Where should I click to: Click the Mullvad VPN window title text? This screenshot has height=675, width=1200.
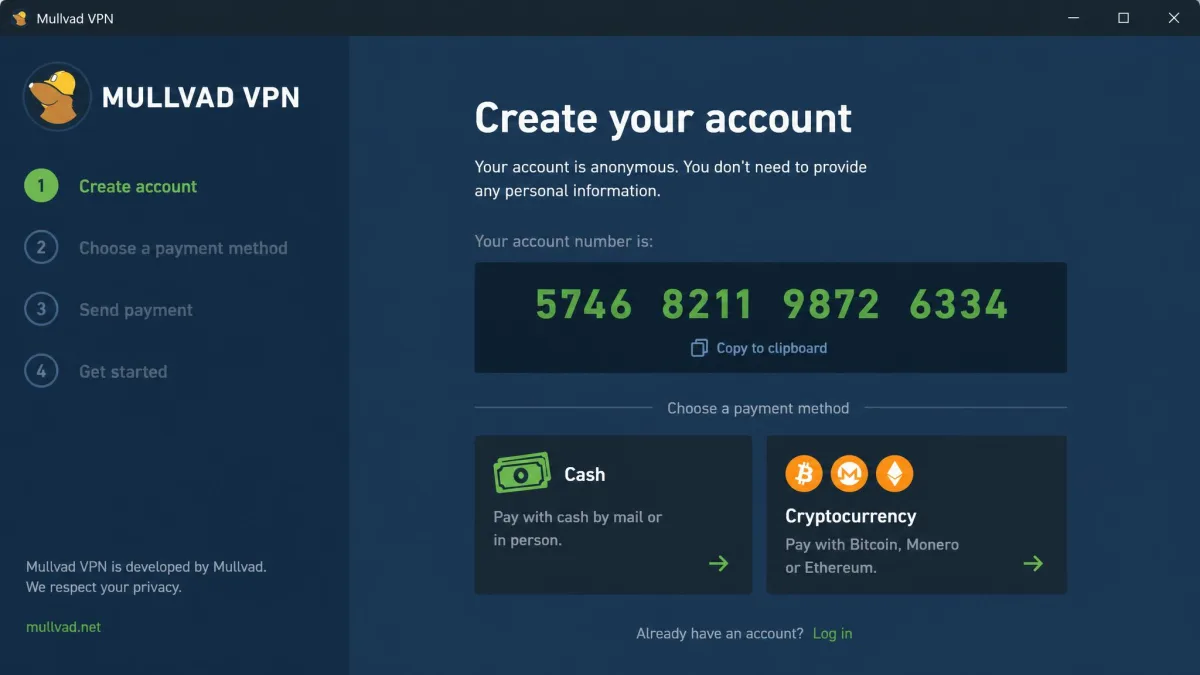[x=75, y=19]
